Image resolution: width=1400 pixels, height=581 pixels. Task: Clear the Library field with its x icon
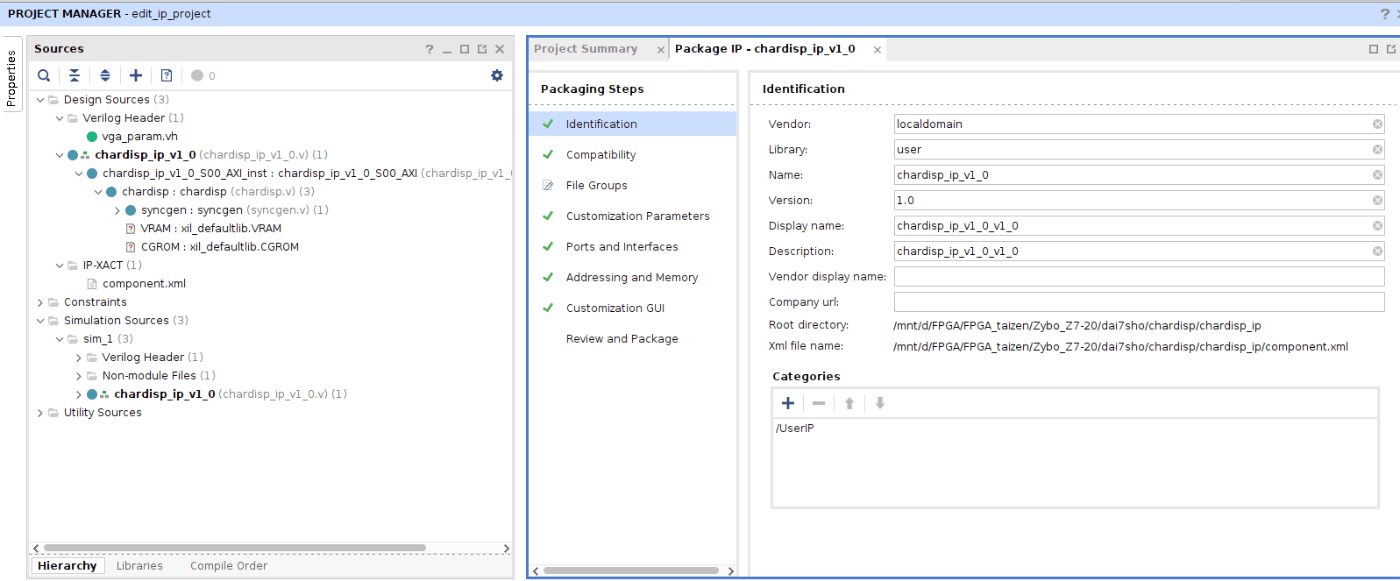click(1377, 149)
